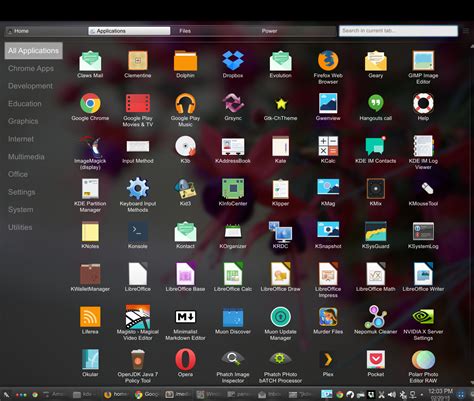The height and width of the screenshot is (401, 474).
Task: Click the volume icon in system tray
Action: click(x=392, y=395)
